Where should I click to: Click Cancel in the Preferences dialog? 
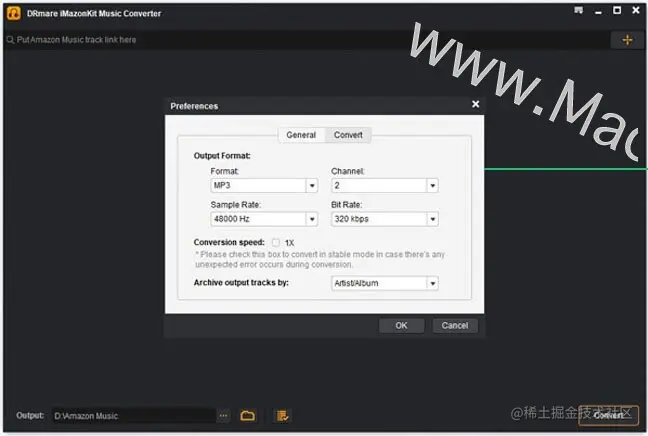(x=455, y=326)
